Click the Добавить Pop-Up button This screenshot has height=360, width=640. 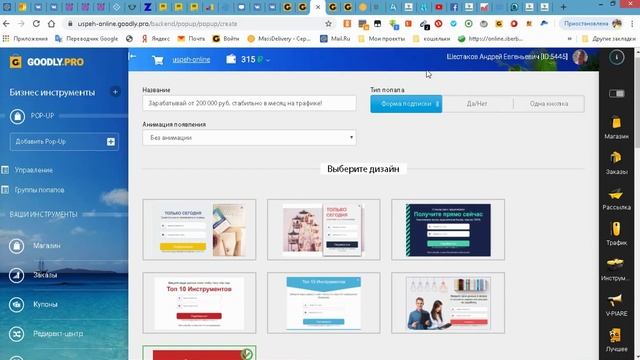point(64,142)
